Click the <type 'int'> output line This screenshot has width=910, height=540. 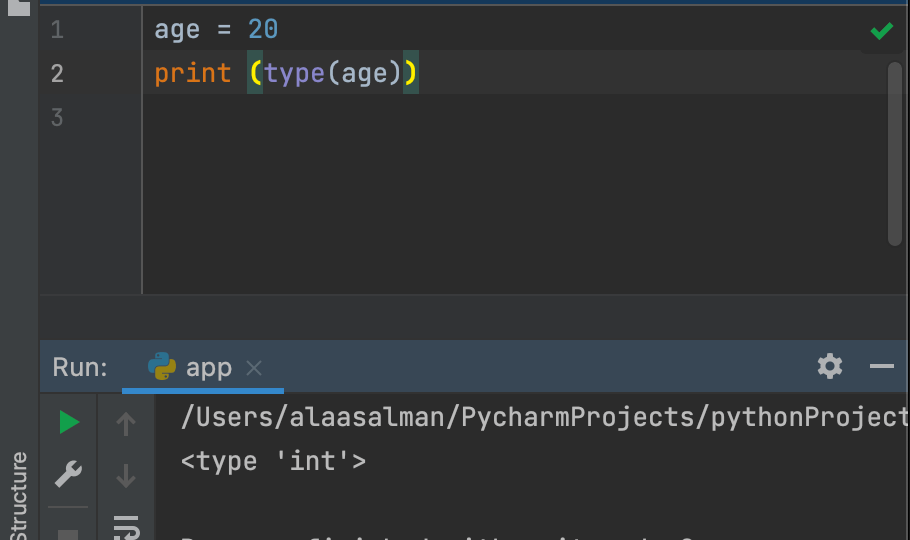273,461
